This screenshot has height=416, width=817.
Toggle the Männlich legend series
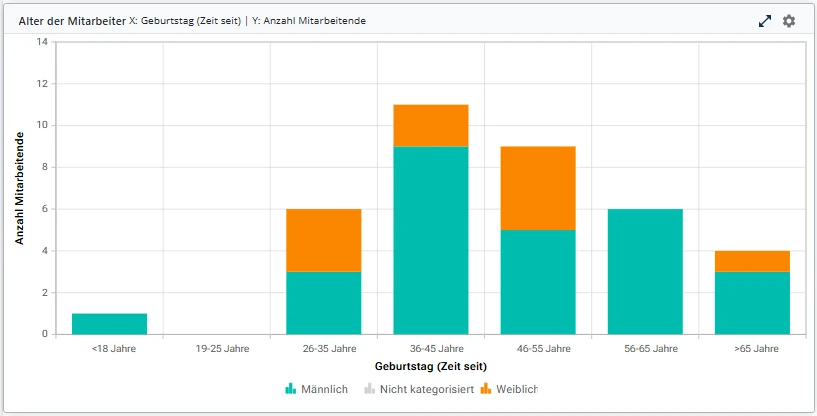316,389
